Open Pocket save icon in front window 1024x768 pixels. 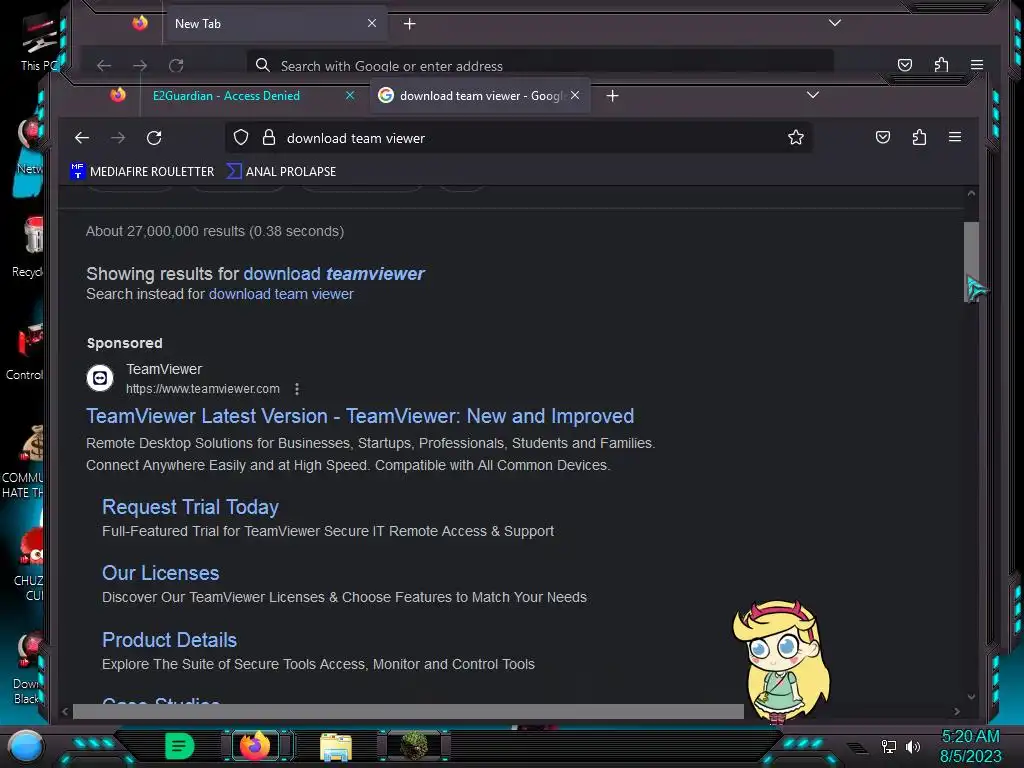[883, 137]
